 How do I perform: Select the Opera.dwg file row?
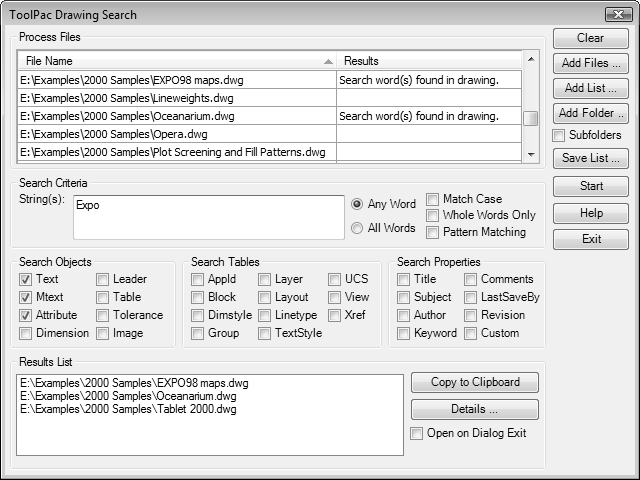coord(270,134)
